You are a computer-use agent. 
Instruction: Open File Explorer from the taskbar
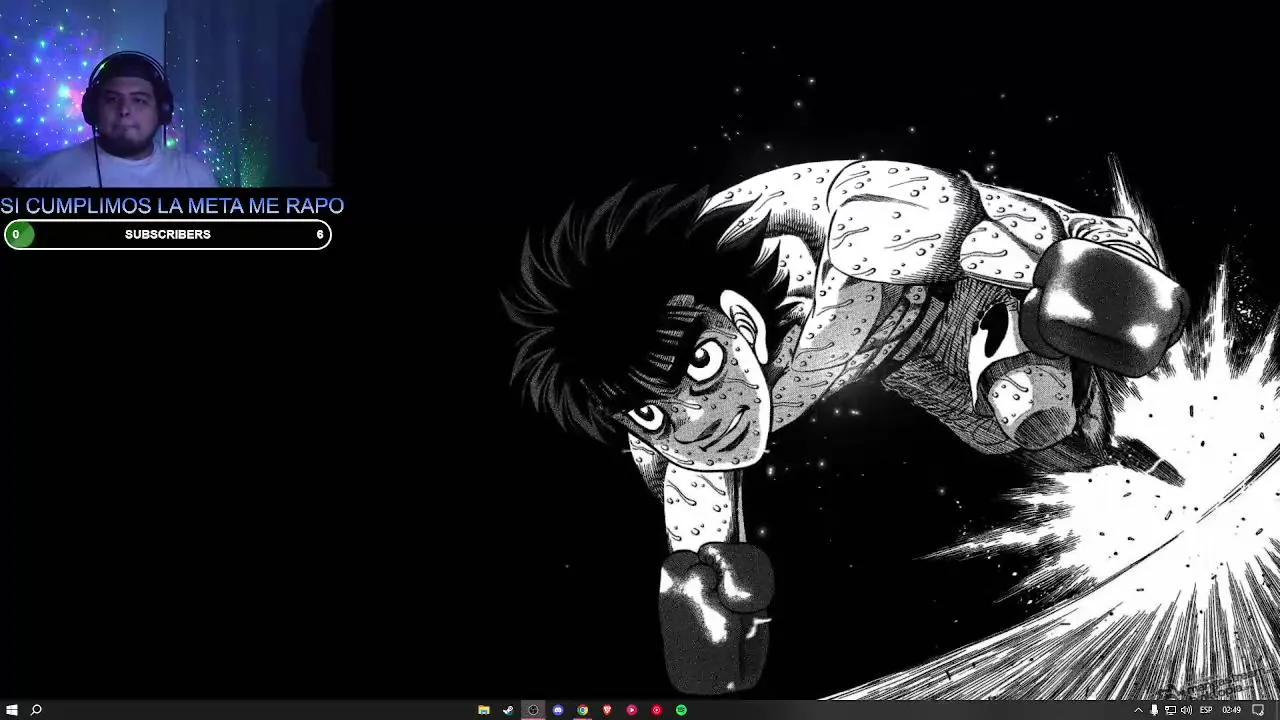click(483, 710)
